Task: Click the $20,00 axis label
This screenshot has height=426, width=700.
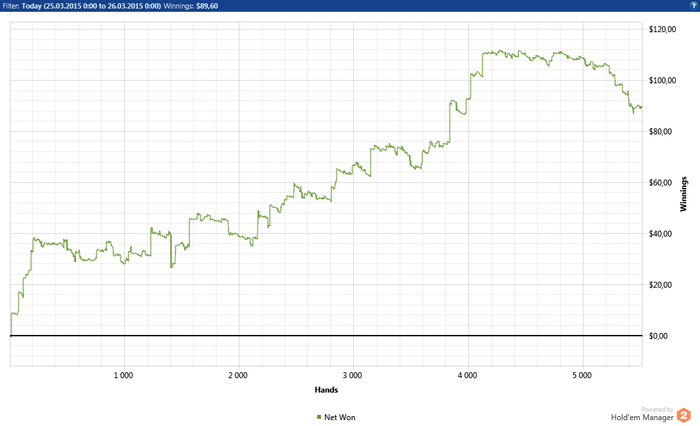Action: pos(661,284)
